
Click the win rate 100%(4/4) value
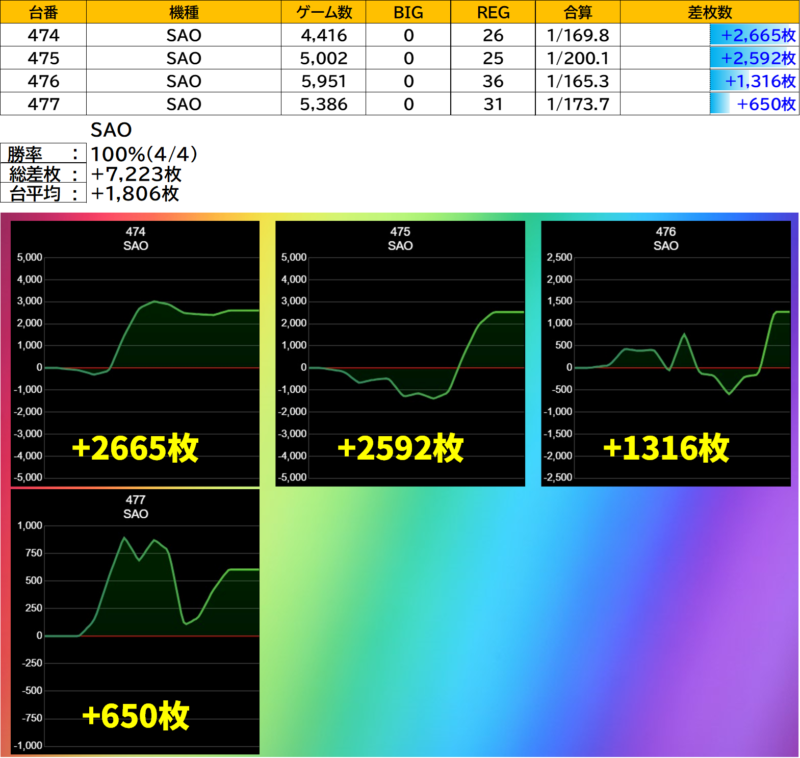(x=144, y=154)
